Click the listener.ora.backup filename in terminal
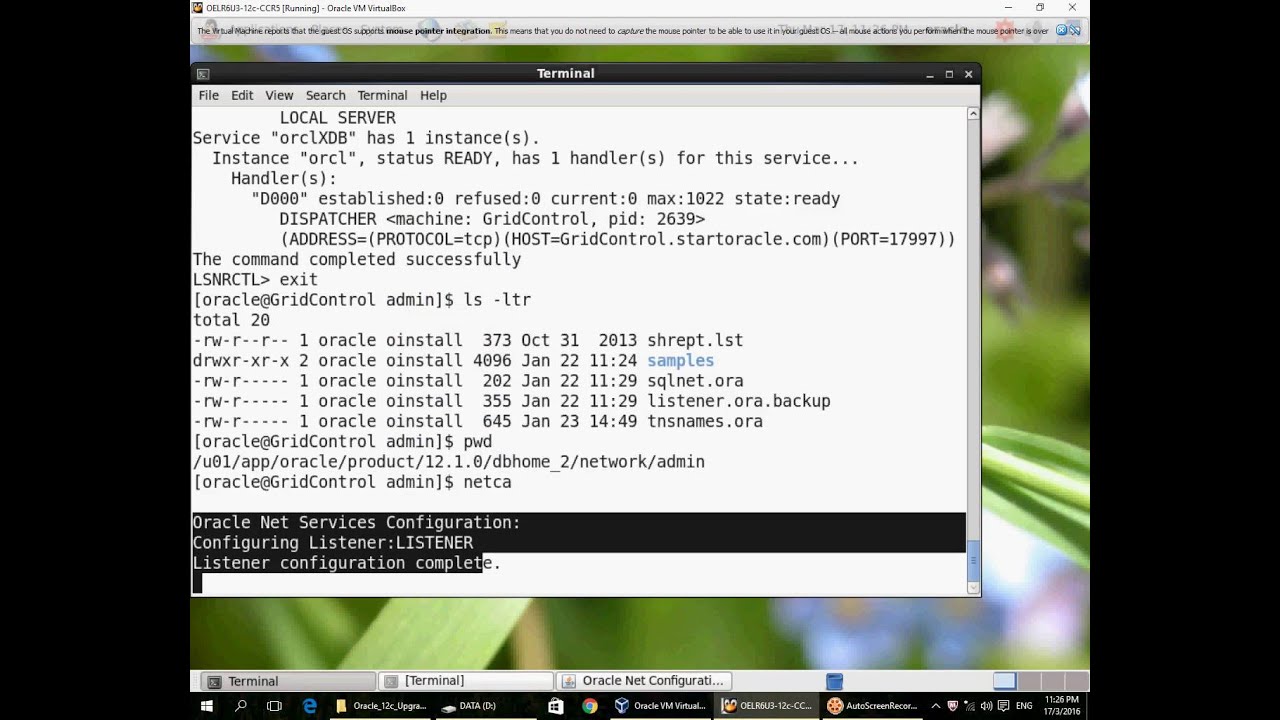 click(739, 401)
